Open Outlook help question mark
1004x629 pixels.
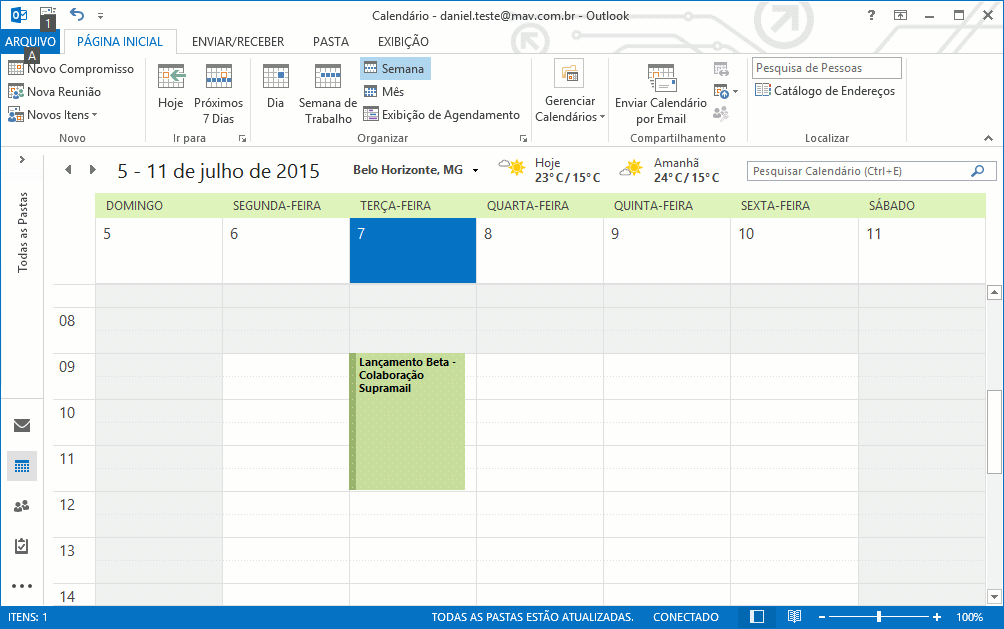click(x=871, y=15)
